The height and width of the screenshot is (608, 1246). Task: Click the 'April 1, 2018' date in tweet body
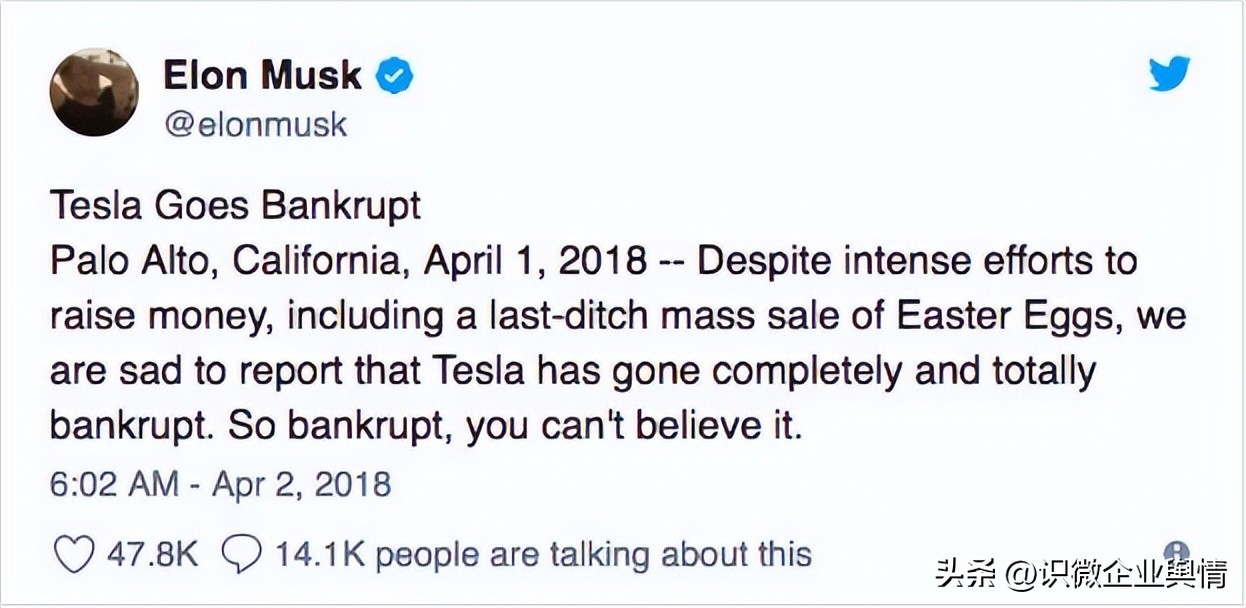coord(534,261)
